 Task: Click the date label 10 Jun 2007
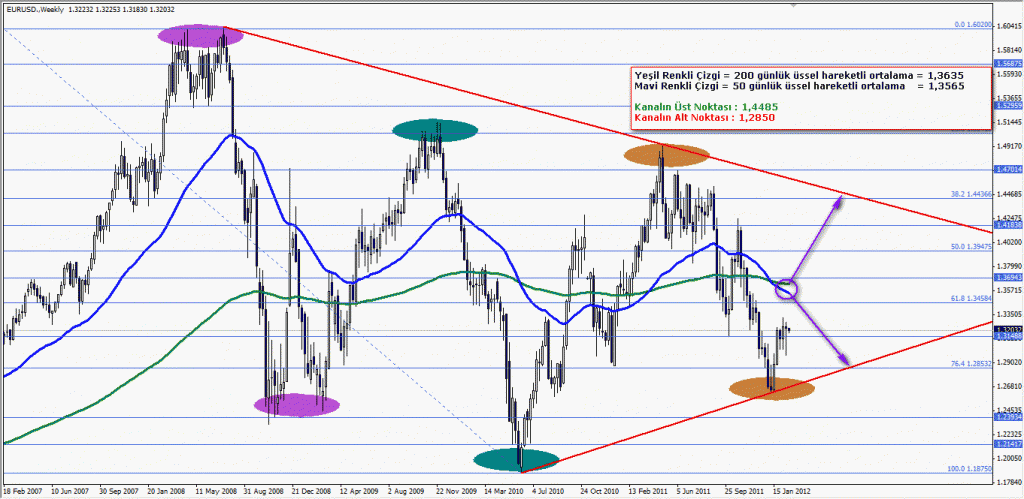tap(70, 489)
